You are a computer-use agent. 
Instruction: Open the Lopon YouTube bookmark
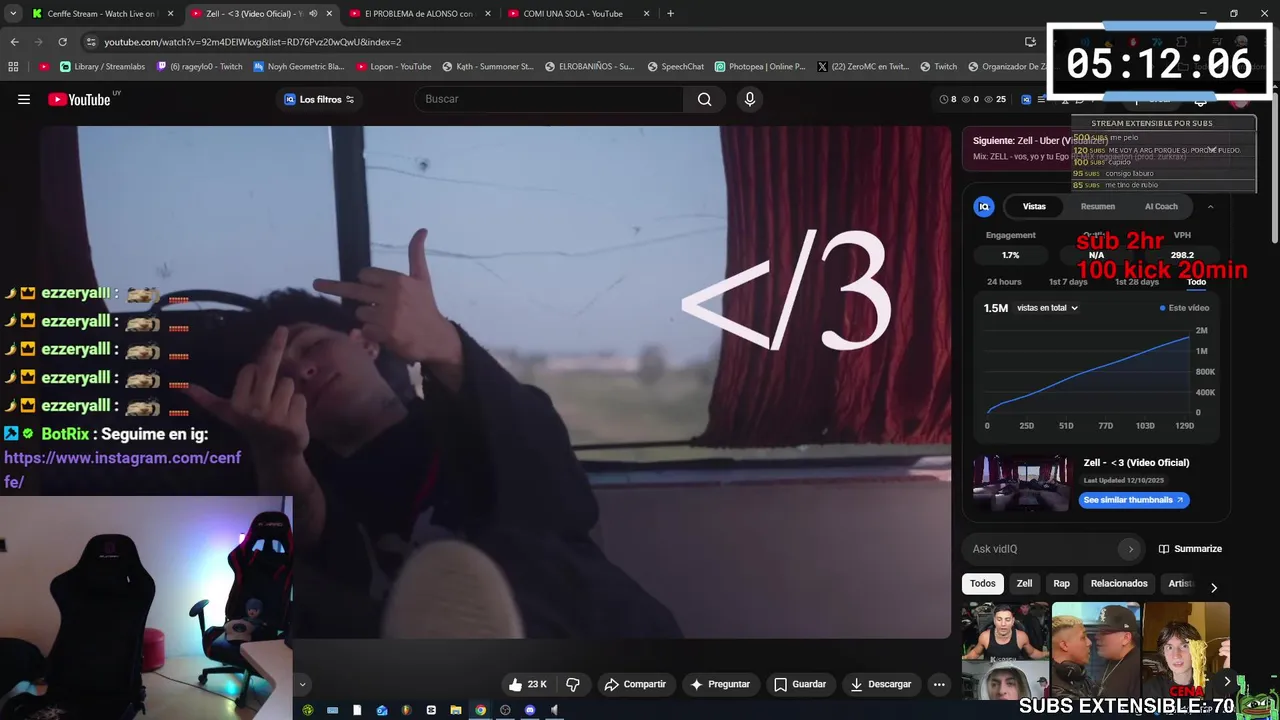[393, 67]
